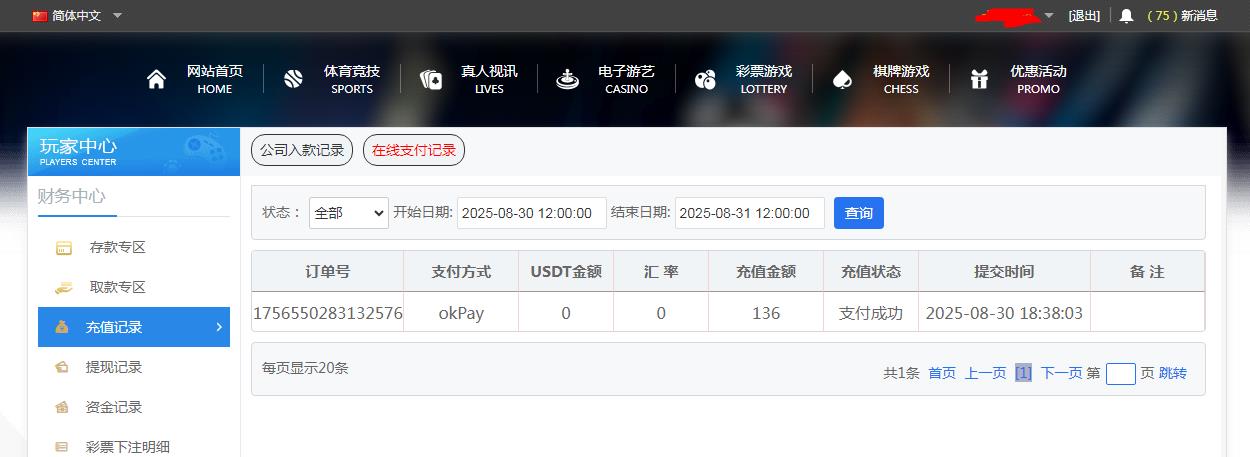Click the playing cards LIVES icon
The image size is (1250, 457).
coord(431,80)
